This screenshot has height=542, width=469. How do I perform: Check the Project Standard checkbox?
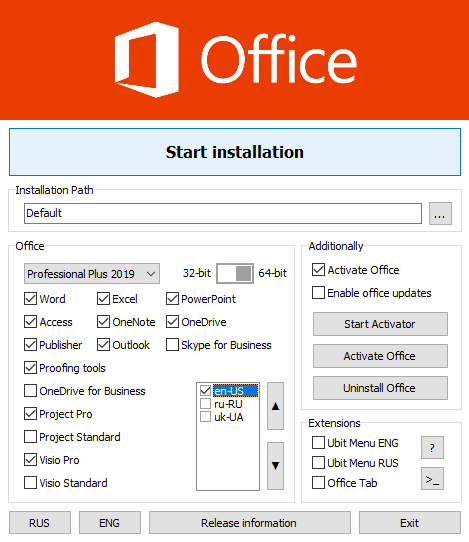(x=30, y=437)
